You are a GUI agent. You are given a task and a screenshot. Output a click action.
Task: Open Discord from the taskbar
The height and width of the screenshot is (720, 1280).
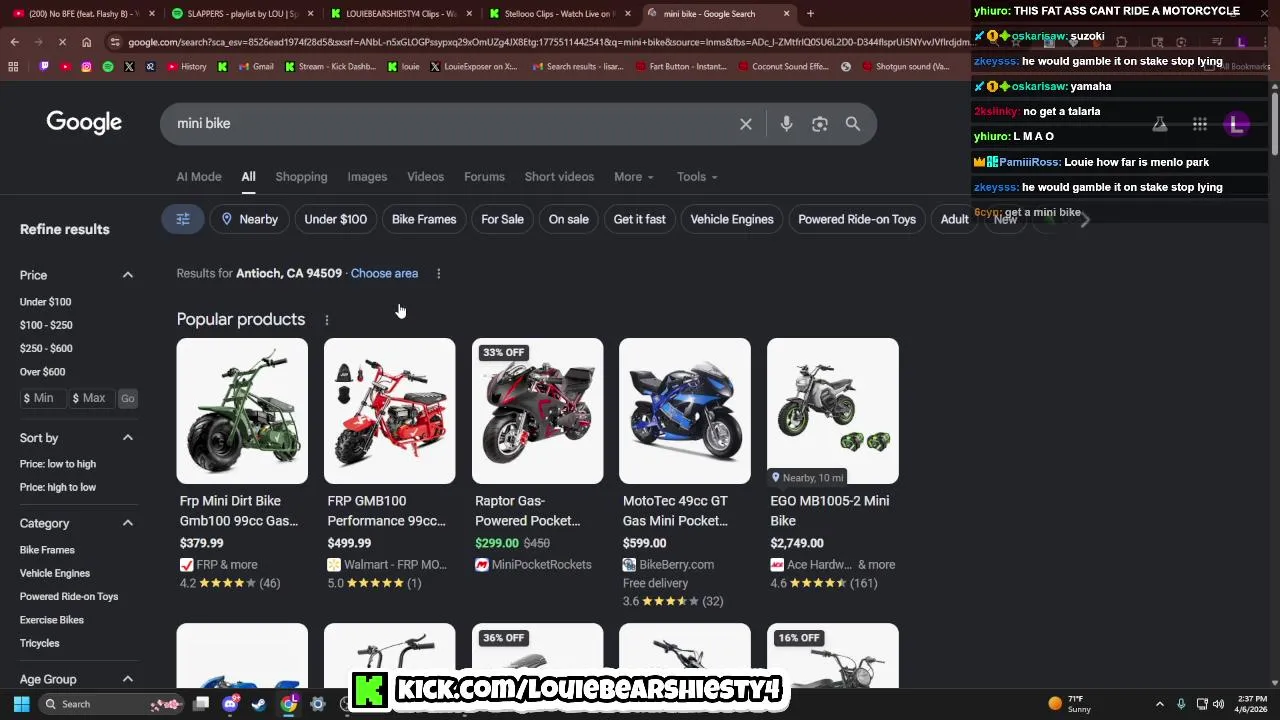click(230, 704)
